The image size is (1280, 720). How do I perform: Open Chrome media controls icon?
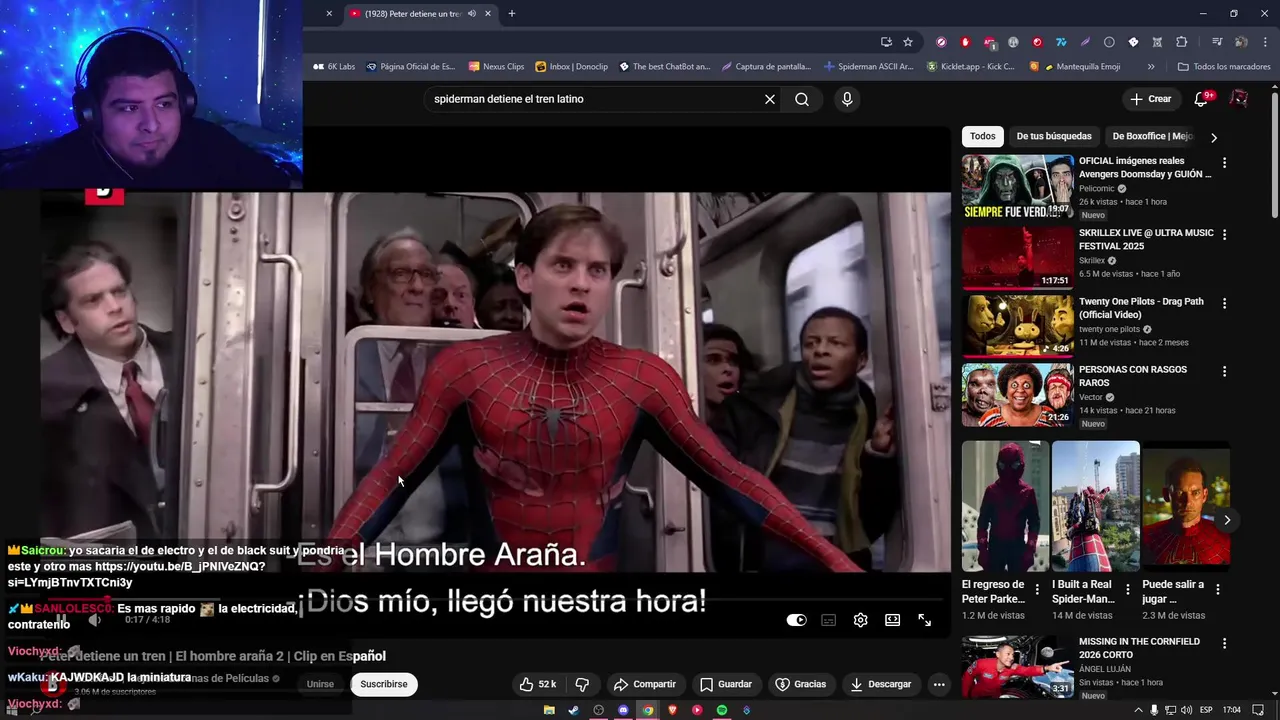tap(1217, 42)
